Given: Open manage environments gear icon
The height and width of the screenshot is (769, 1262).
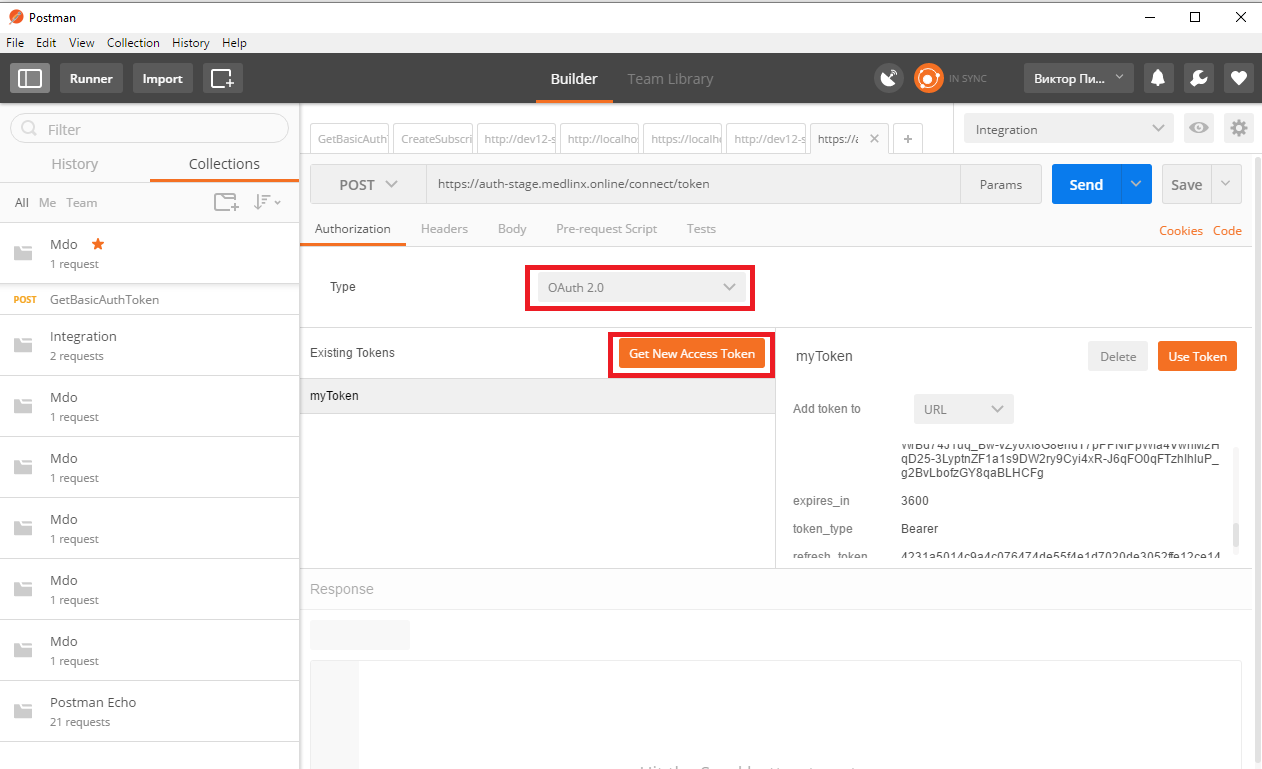Looking at the screenshot, I should coord(1239,128).
